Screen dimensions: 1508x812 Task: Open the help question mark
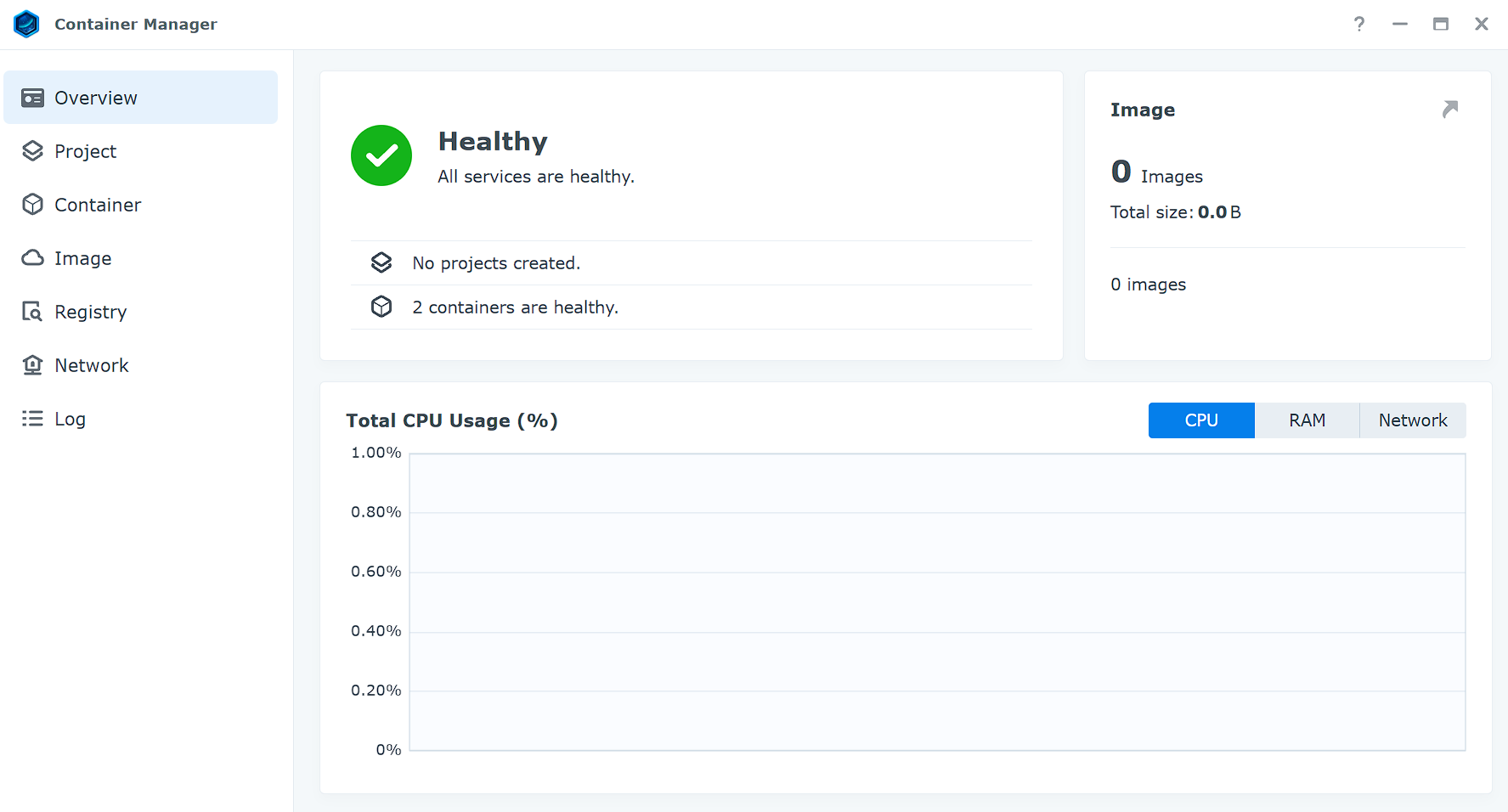[1358, 24]
